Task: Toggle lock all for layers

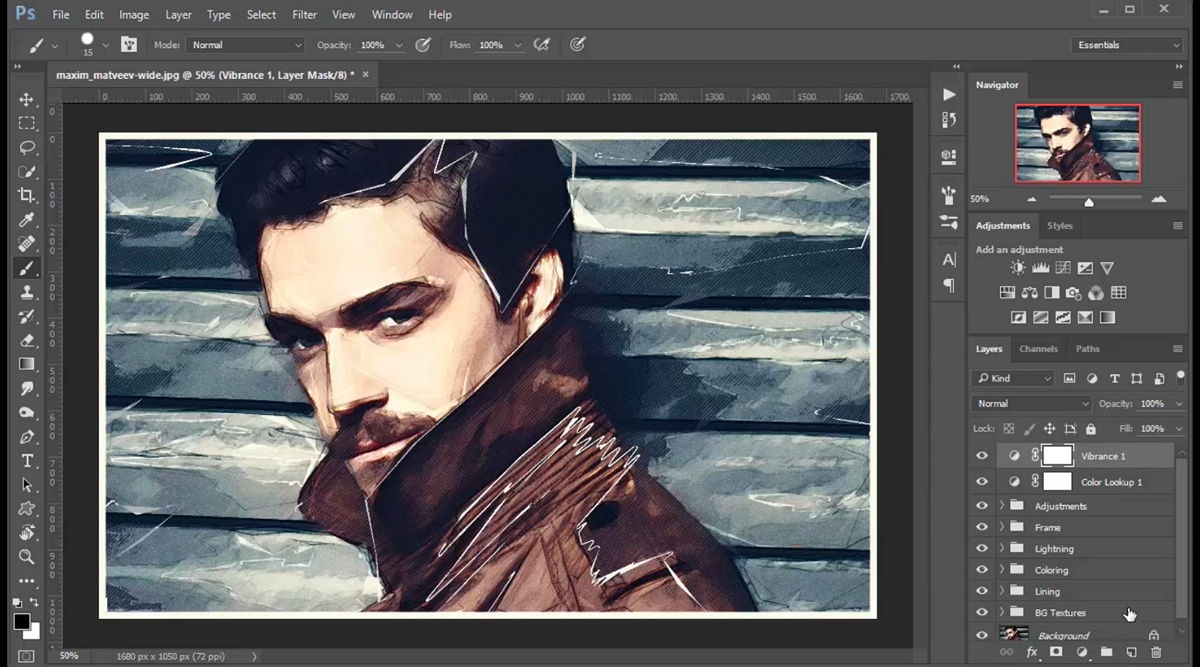Action: coord(1091,429)
